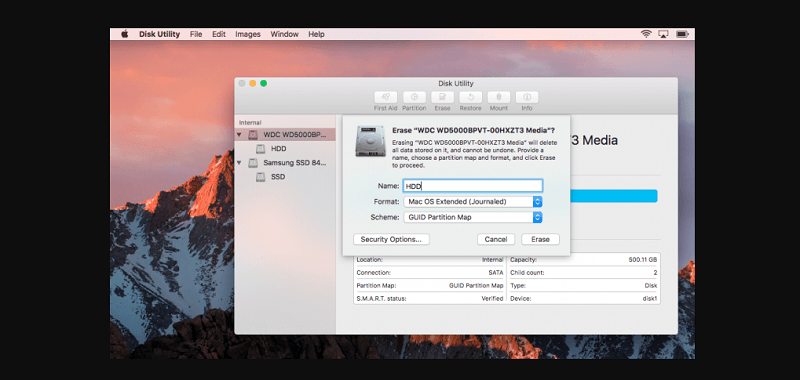The height and width of the screenshot is (380, 800).
Task: Click the hard disk image in the erase dialog
Action: tap(370, 141)
